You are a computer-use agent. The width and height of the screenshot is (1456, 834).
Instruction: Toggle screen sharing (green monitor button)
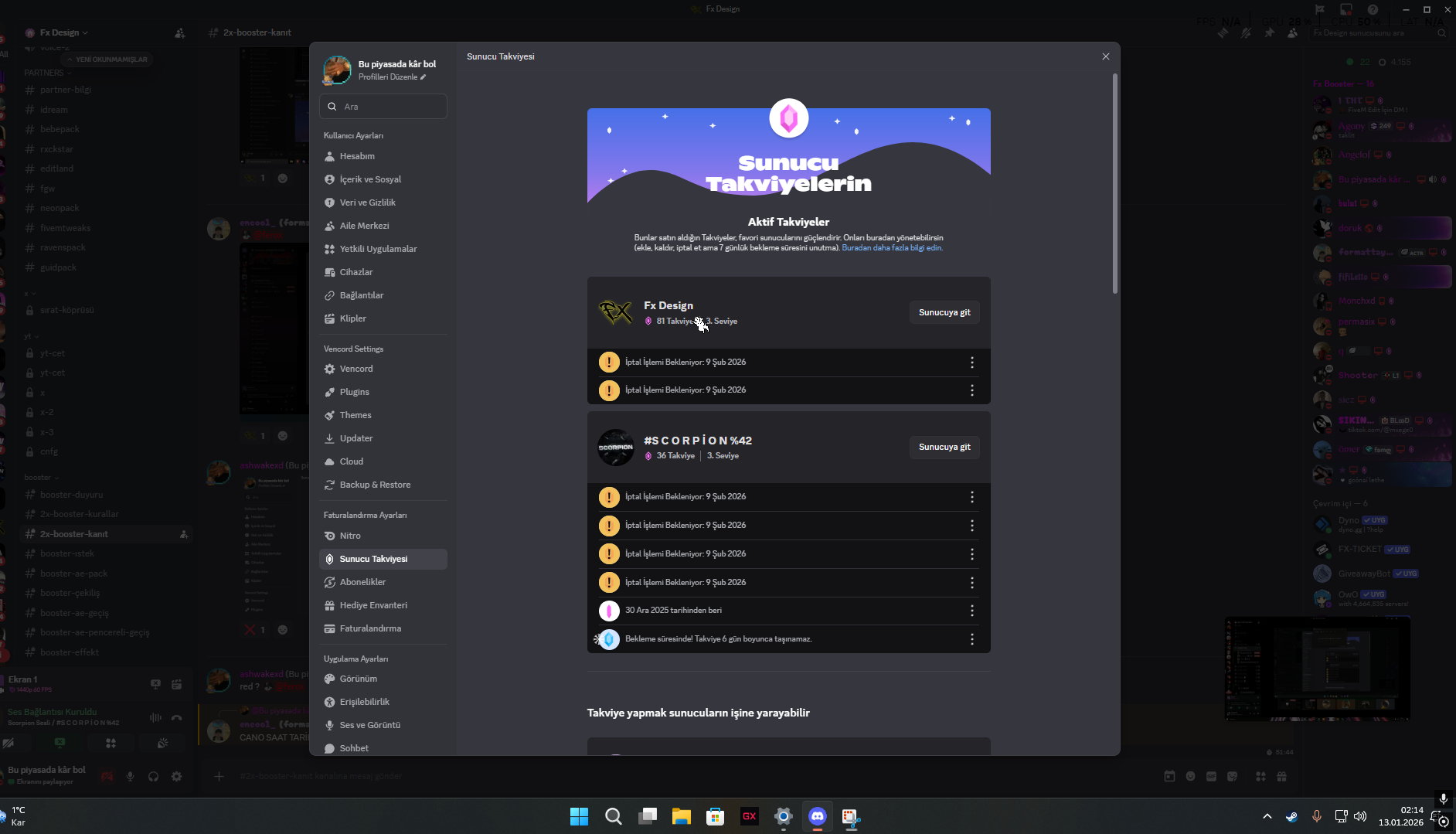pyautogui.click(x=60, y=743)
